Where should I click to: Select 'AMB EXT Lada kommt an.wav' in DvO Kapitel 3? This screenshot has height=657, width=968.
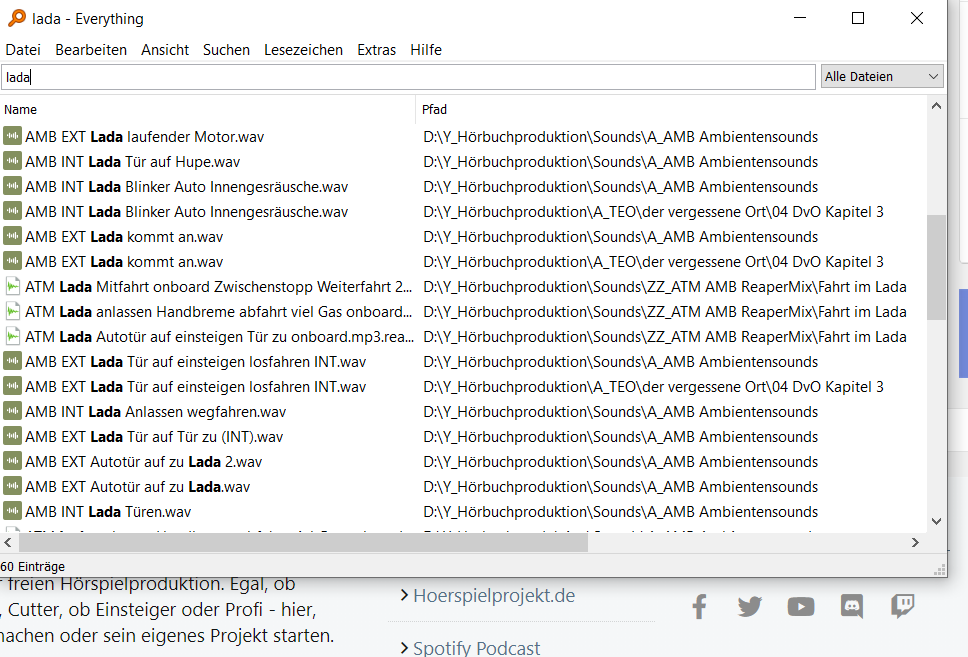(x=124, y=262)
